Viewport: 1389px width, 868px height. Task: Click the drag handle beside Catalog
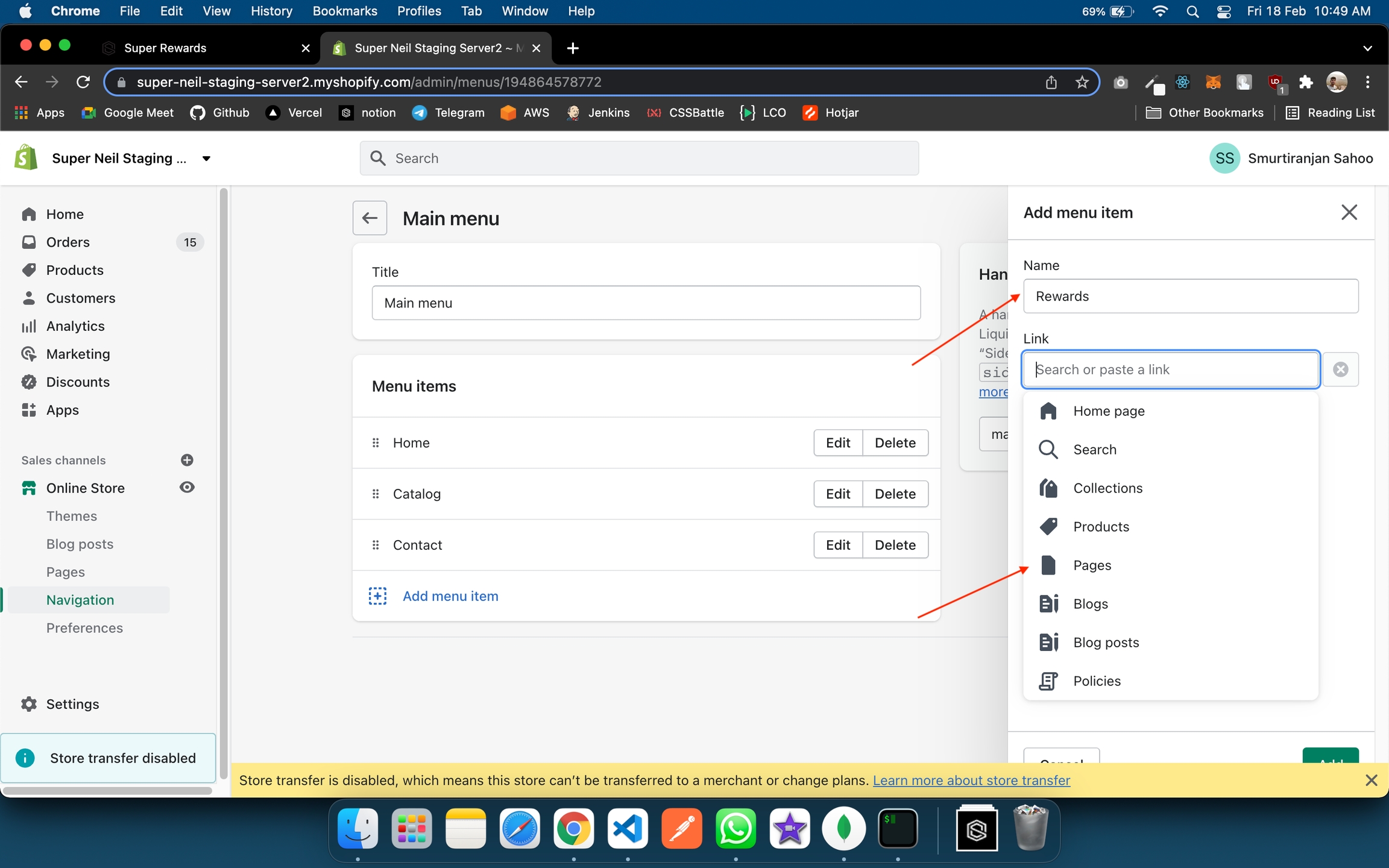[x=376, y=494]
